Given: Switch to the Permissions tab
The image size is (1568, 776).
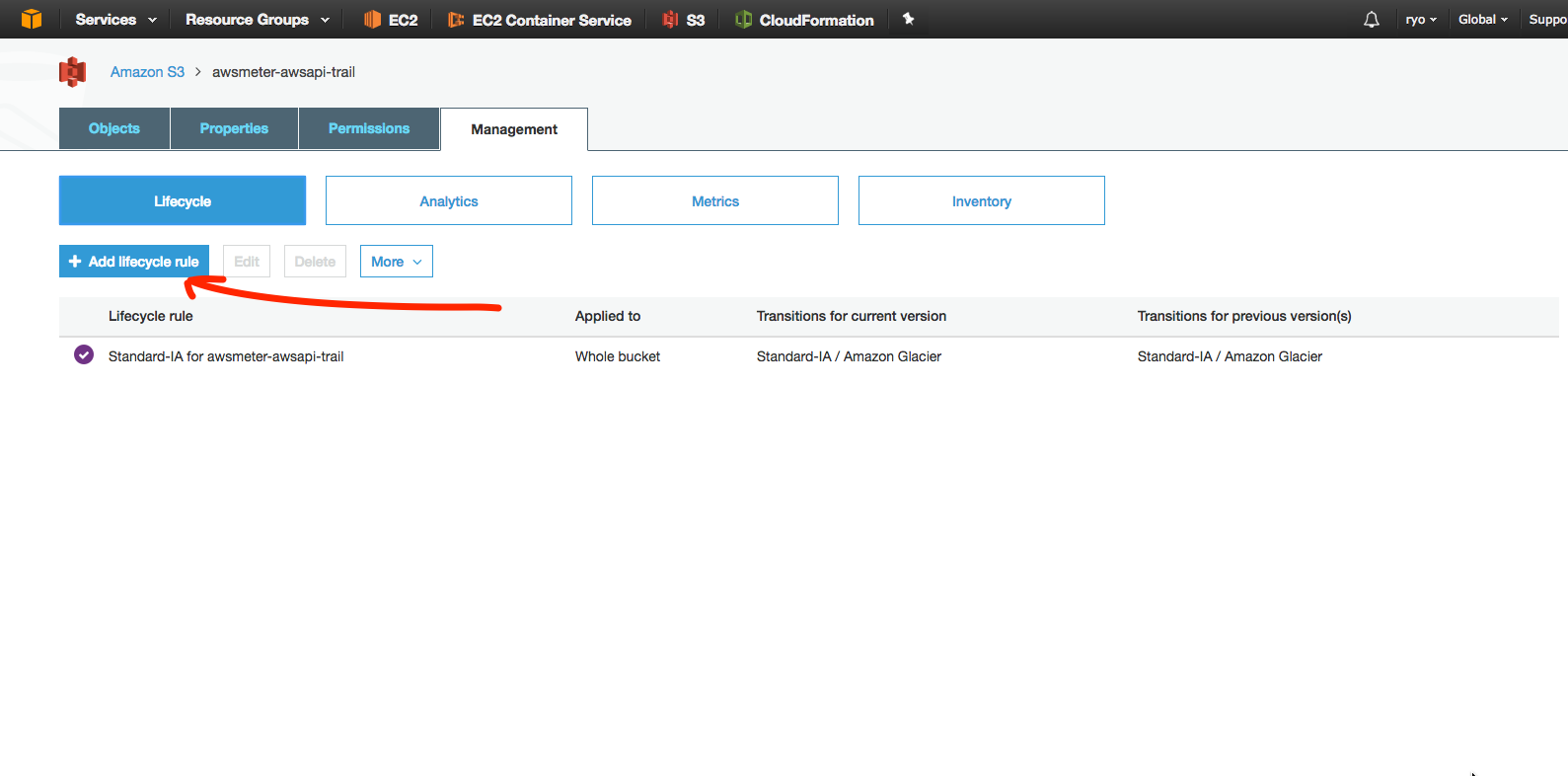Looking at the screenshot, I should pyautogui.click(x=369, y=128).
